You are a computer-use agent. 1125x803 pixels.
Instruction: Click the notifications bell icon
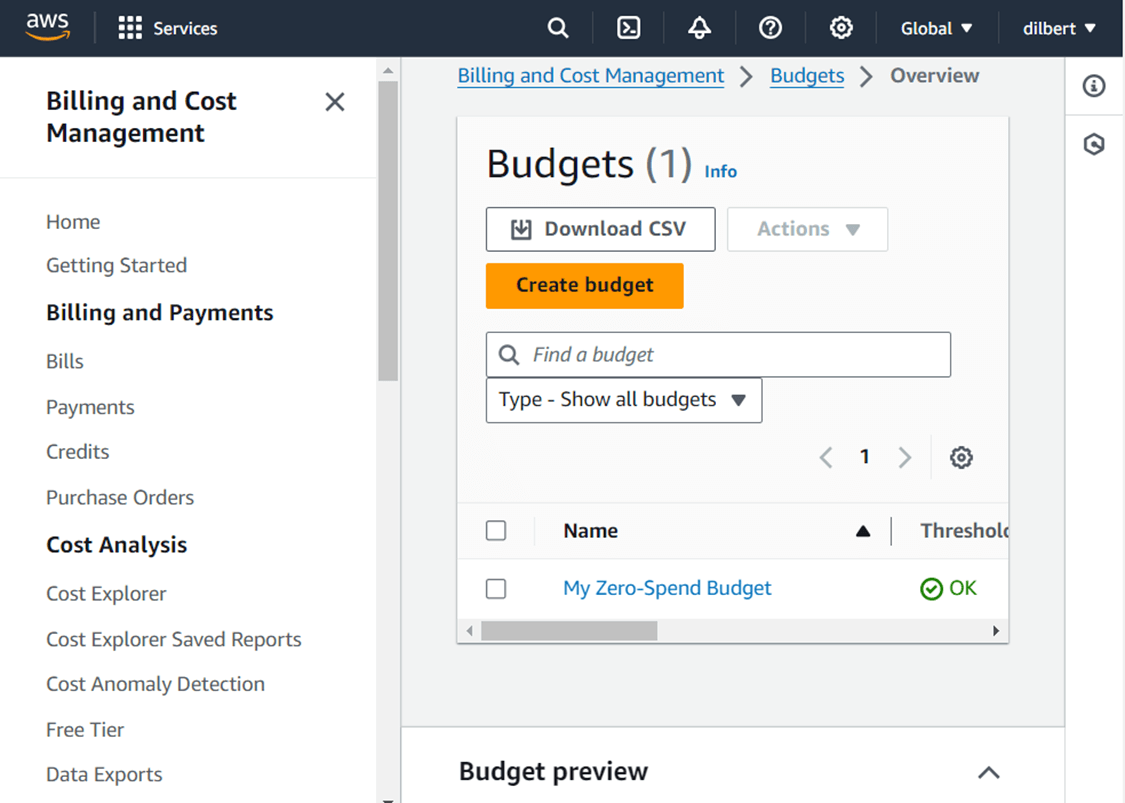coord(699,27)
